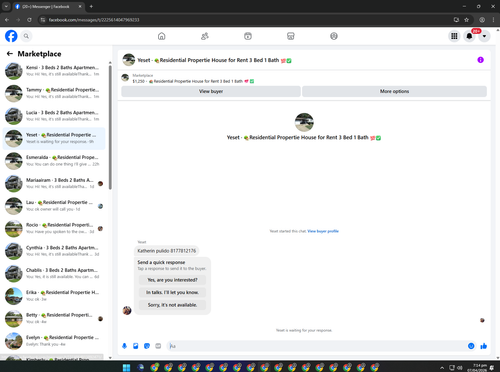Send a thumbs-up like

(x=484, y=346)
